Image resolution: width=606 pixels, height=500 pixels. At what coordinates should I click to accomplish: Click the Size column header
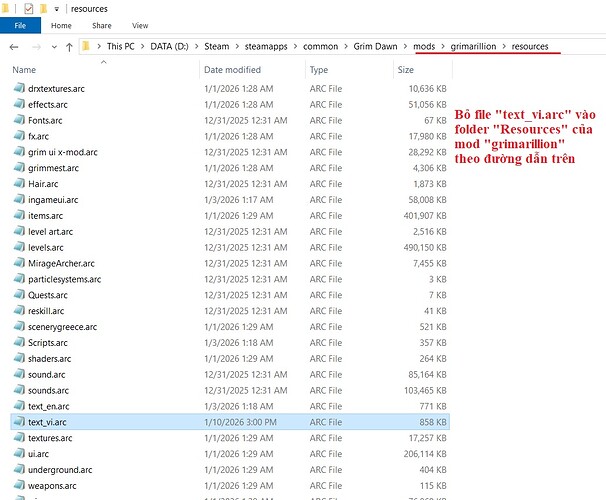pyautogui.click(x=405, y=70)
